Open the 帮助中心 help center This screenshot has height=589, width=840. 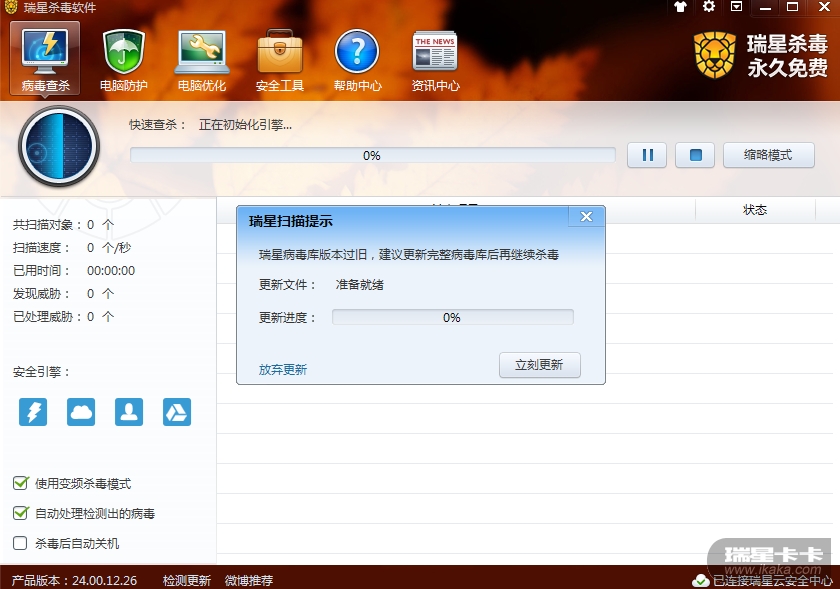[x=357, y=58]
